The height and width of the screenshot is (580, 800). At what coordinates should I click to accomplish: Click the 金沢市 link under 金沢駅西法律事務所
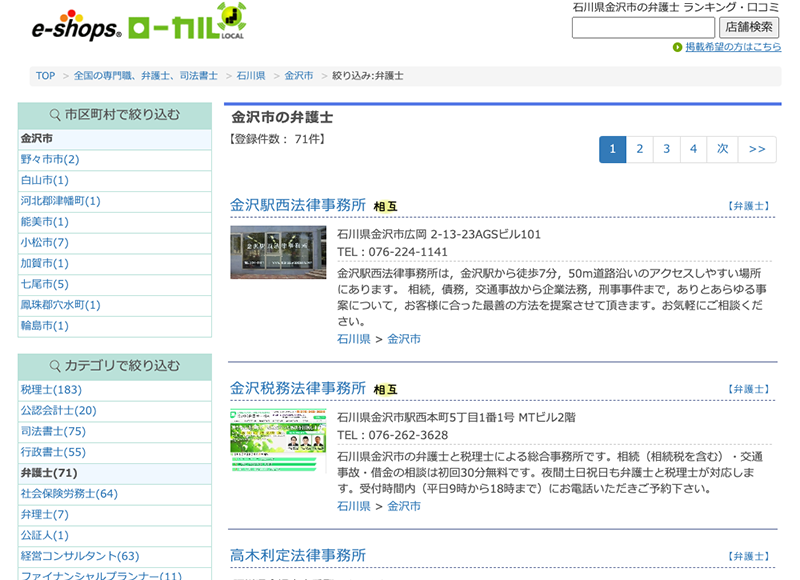[x=404, y=339]
